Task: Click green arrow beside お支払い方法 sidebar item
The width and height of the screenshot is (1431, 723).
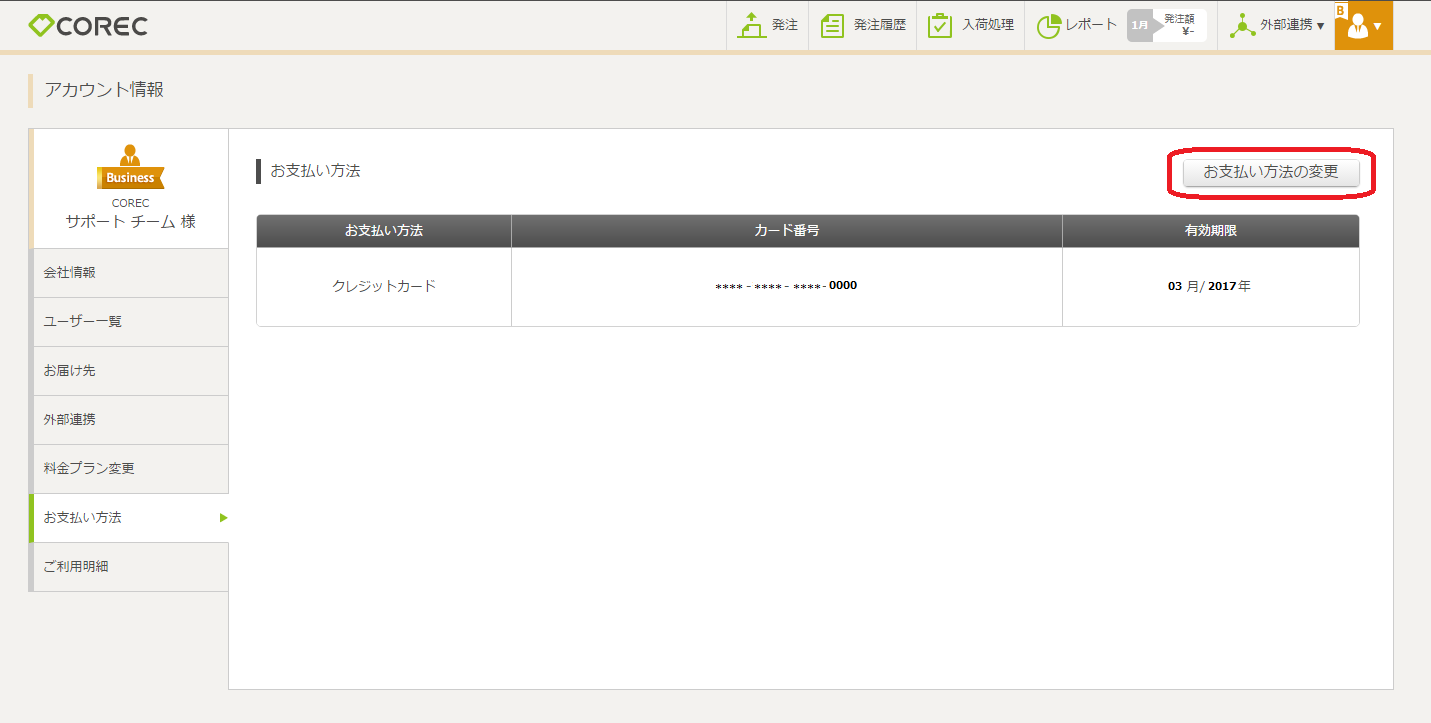Action: (x=223, y=518)
